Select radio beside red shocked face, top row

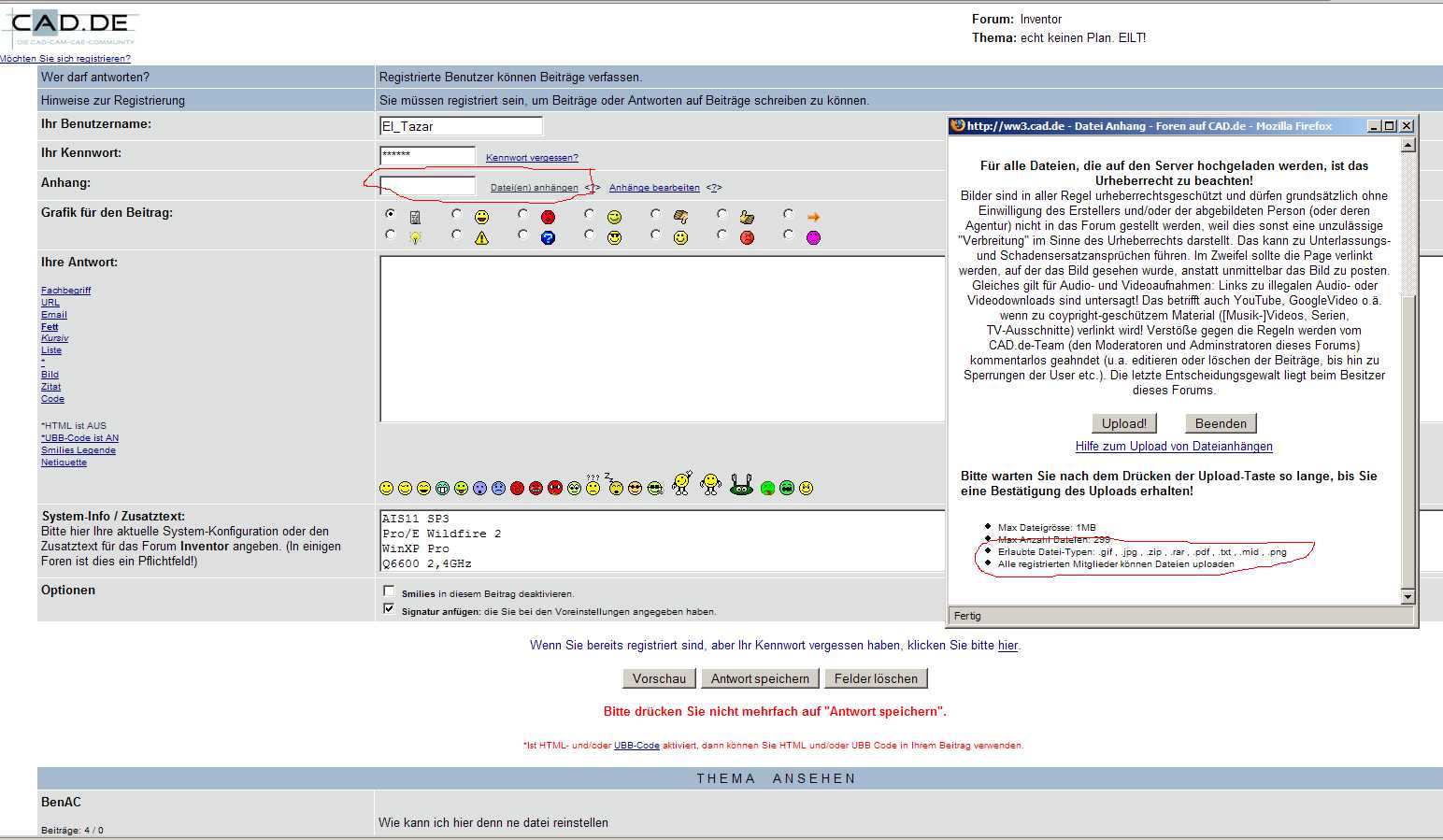(522, 214)
